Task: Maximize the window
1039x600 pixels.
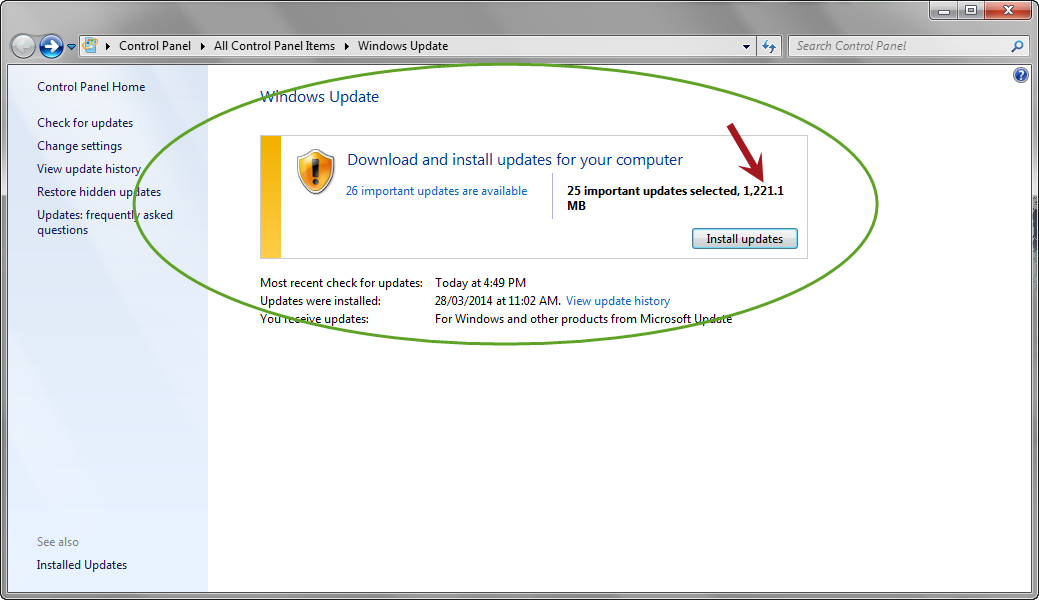Action: [971, 11]
